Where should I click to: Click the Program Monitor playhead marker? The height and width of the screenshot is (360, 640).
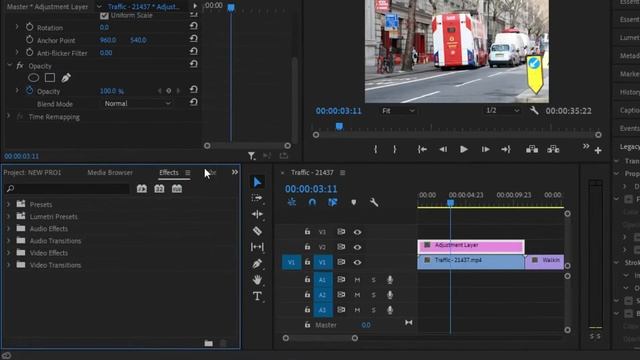click(339, 127)
